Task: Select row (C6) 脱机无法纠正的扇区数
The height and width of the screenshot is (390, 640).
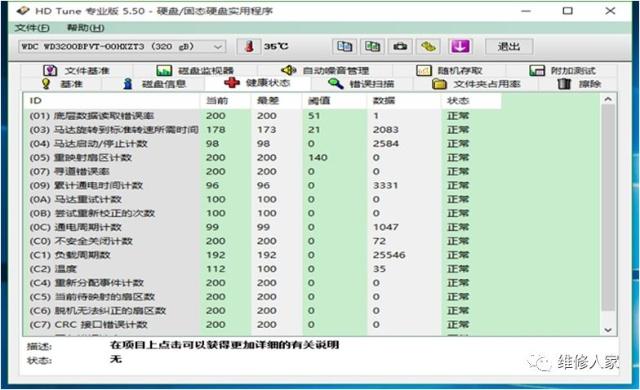Action: click(312, 311)
